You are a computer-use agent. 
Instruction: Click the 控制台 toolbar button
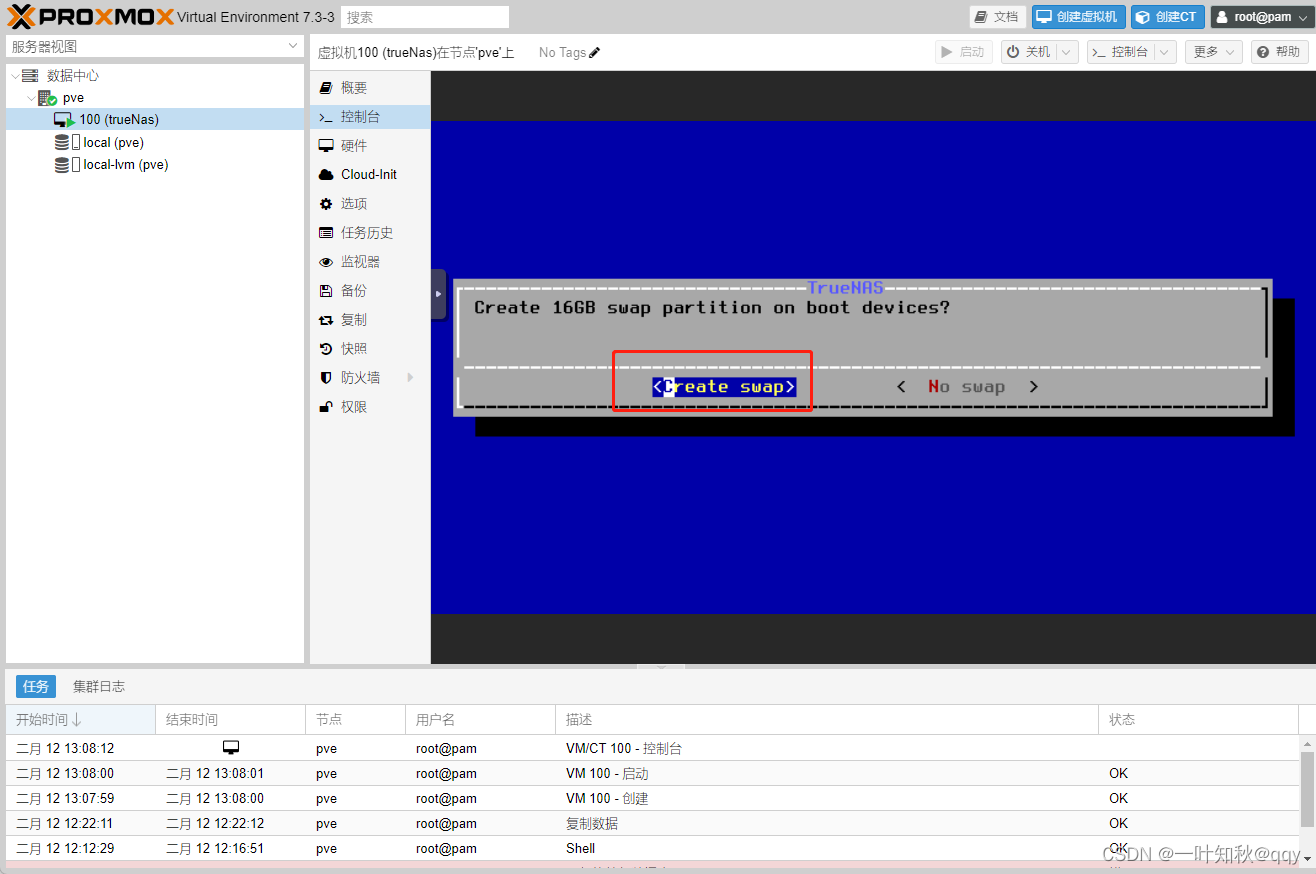point(1120,52)
